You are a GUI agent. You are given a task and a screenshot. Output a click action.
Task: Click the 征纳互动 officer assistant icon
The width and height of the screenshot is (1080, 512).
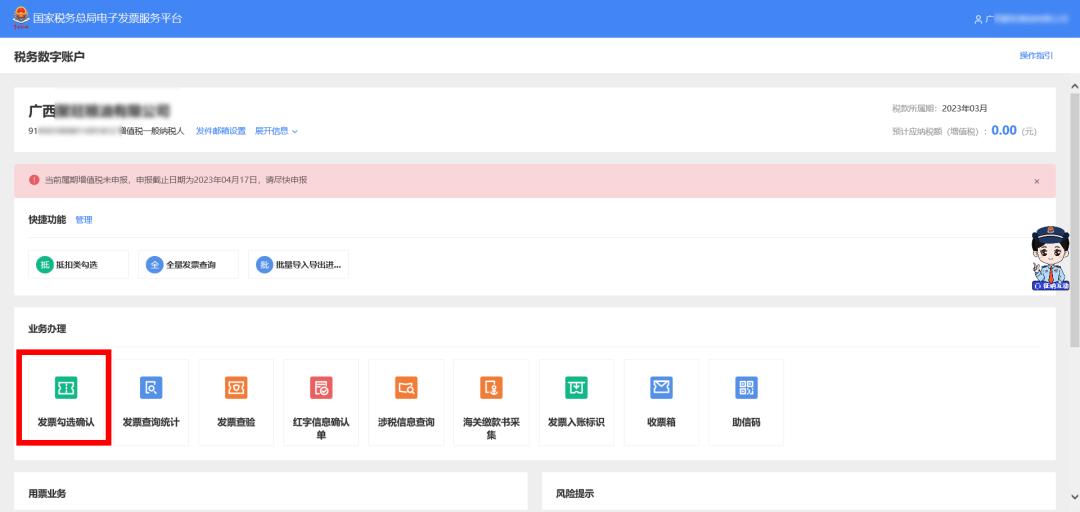click(x=1050, y=258)
